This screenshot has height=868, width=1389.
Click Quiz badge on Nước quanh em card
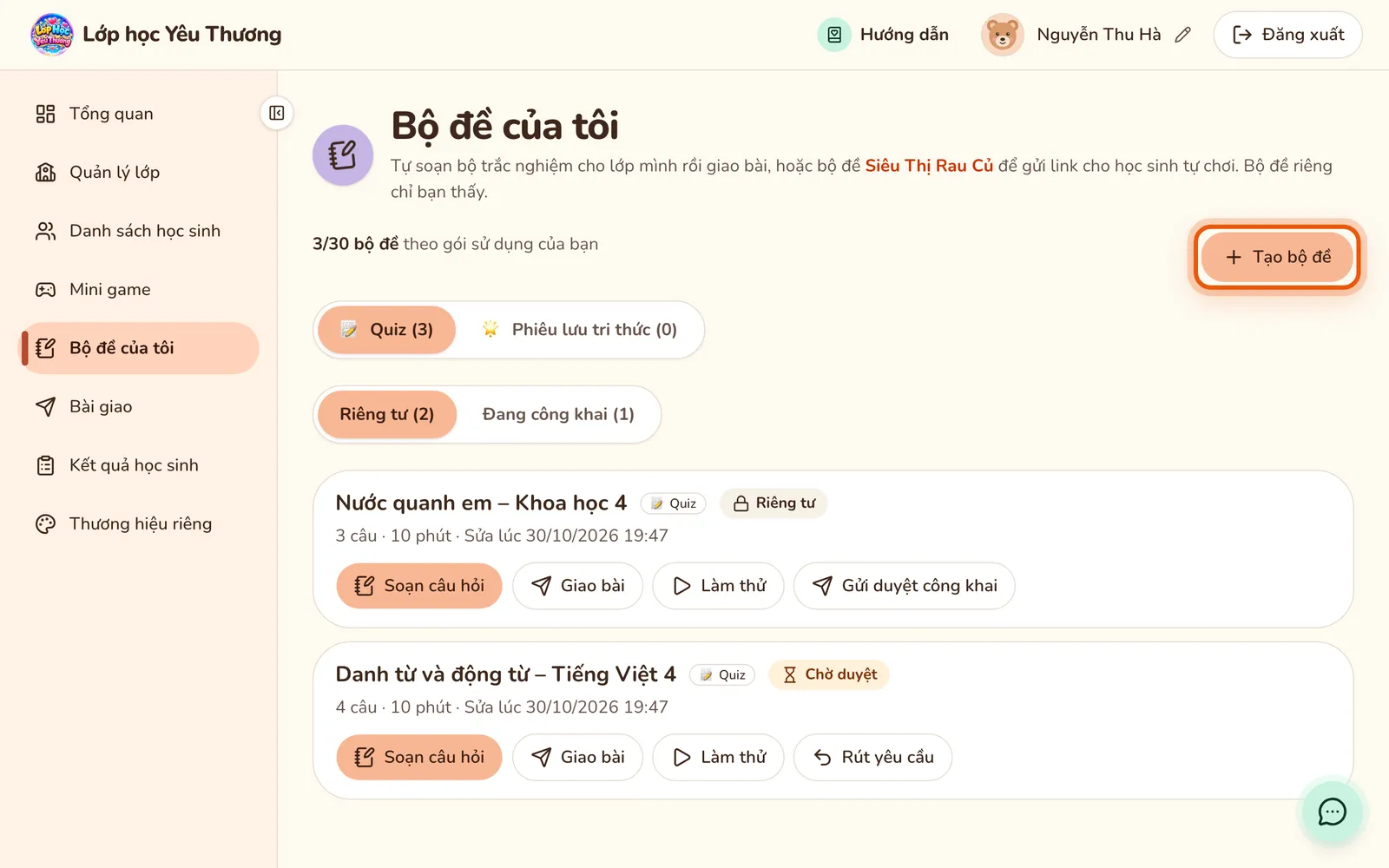(674, 503)
